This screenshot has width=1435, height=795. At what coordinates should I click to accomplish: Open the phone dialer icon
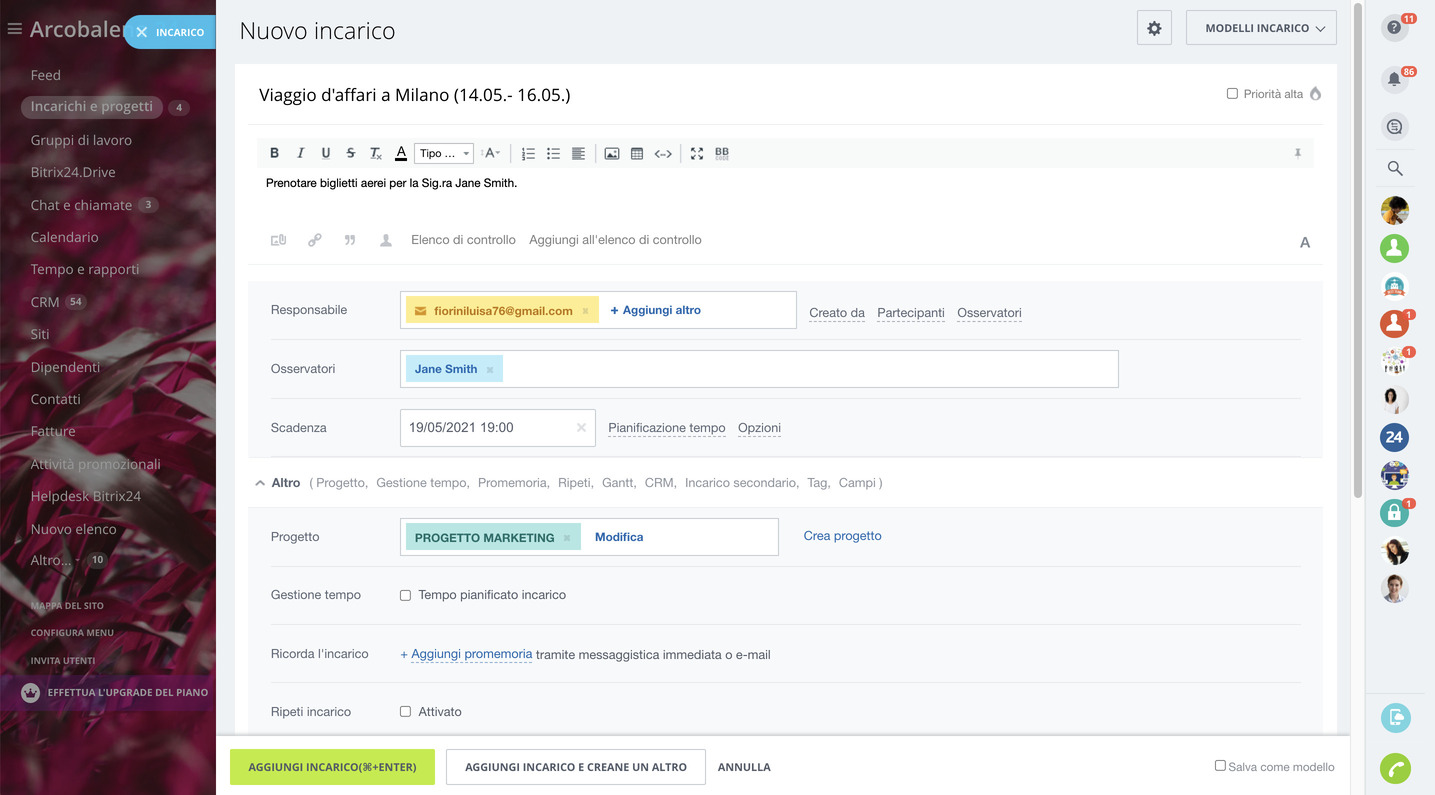click(1395, 769)
